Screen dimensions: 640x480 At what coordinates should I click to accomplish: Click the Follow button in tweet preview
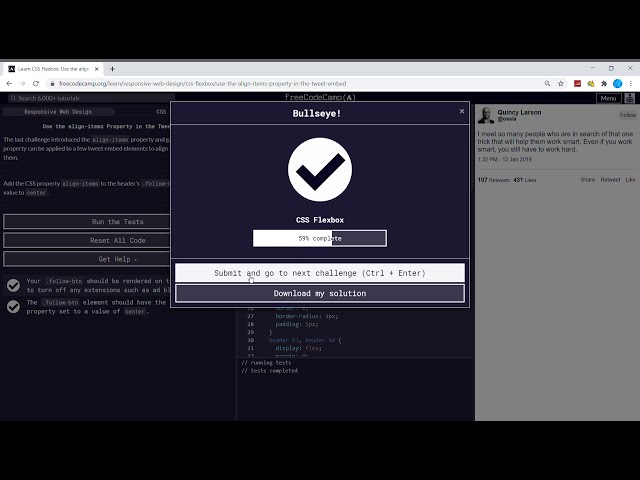pyautogui.click(x=628, y=115)
